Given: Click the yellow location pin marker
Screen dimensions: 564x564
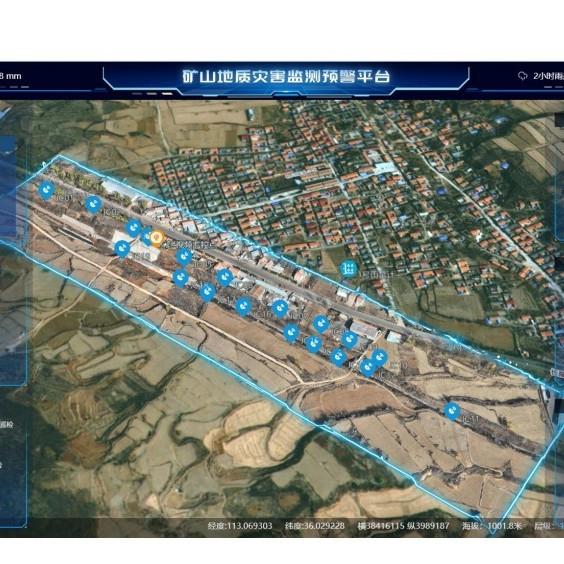Looking at the screenshot, I should (157, 238).
